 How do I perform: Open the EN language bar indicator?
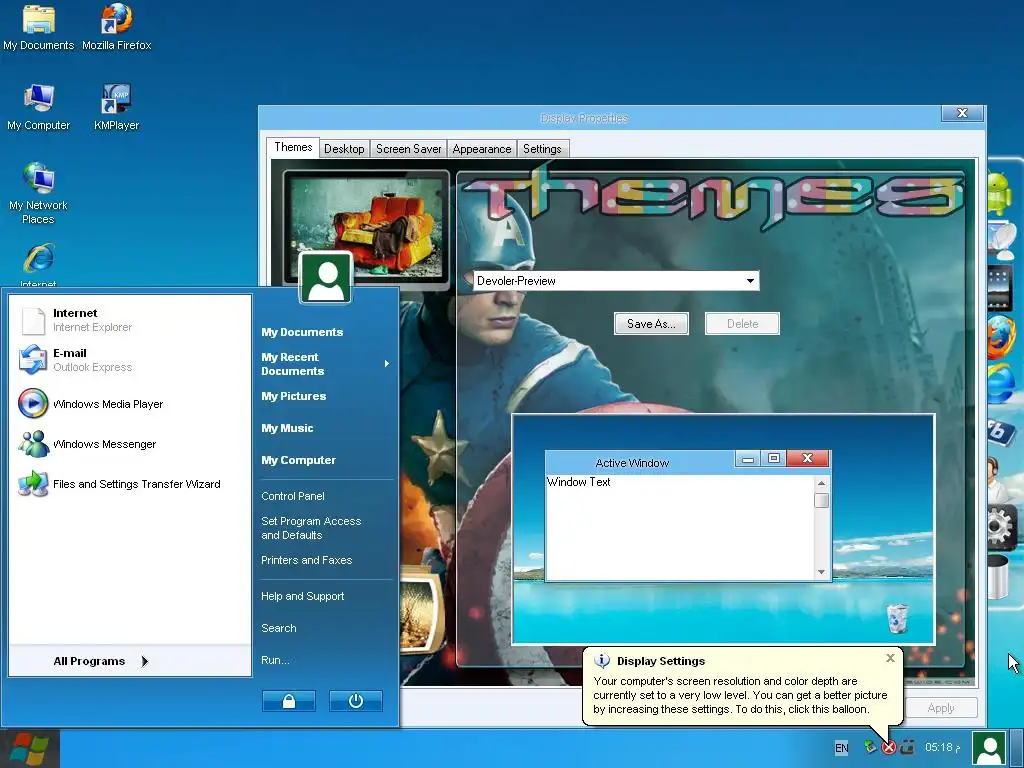click(x=841, y=748)
